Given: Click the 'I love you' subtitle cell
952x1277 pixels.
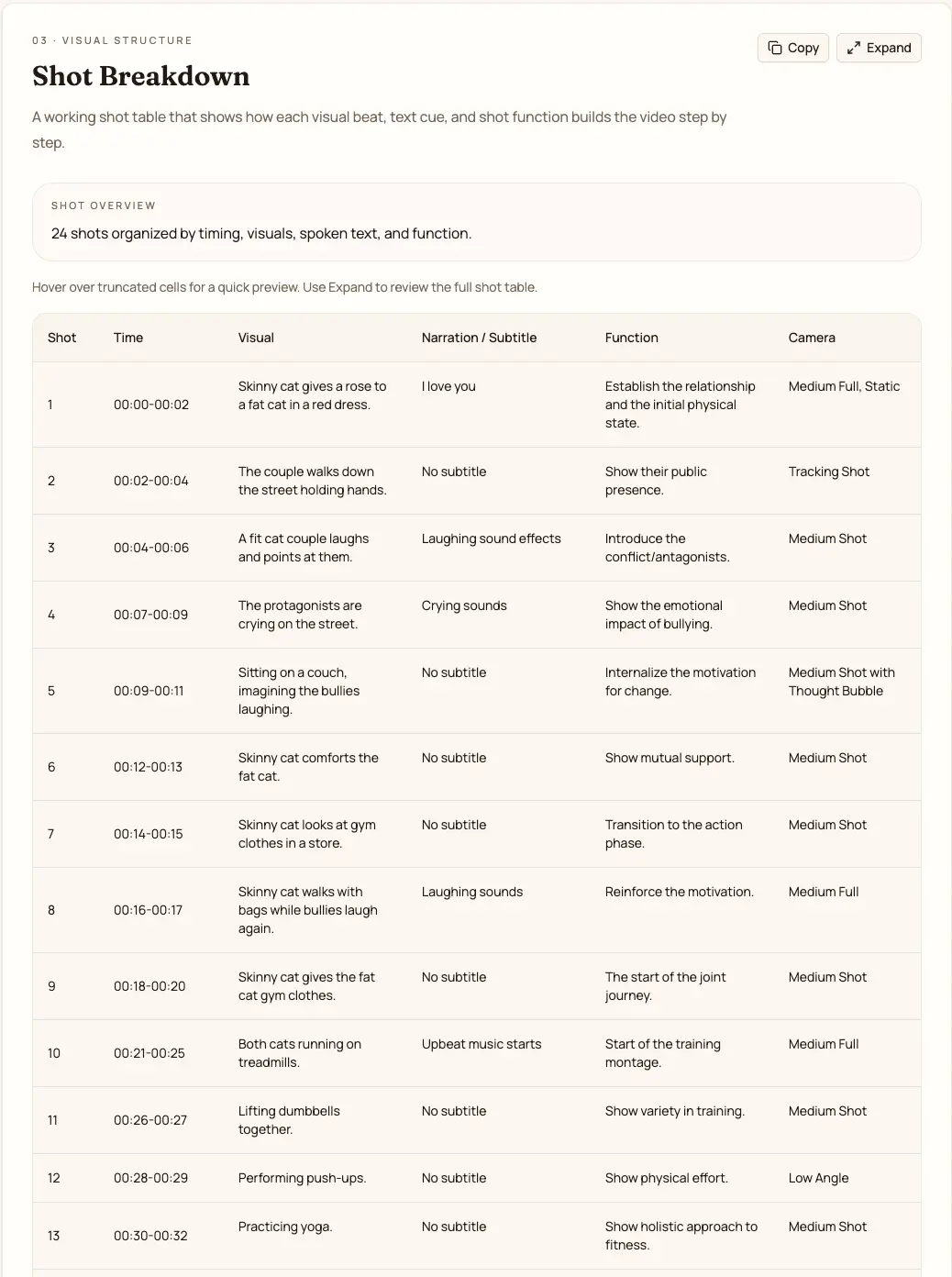Looking at the screenshot, I should (448, 386).
